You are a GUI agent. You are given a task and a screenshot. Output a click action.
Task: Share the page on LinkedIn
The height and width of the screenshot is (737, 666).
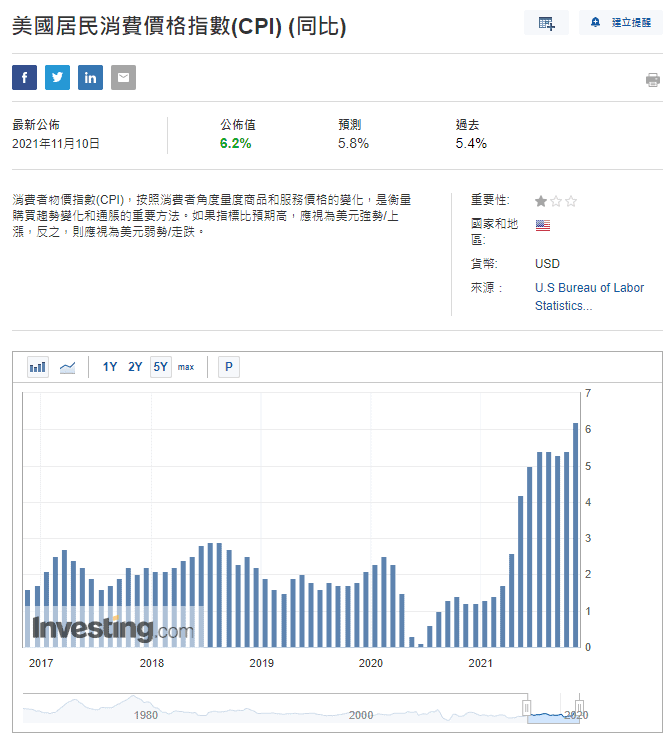(91, 78)
